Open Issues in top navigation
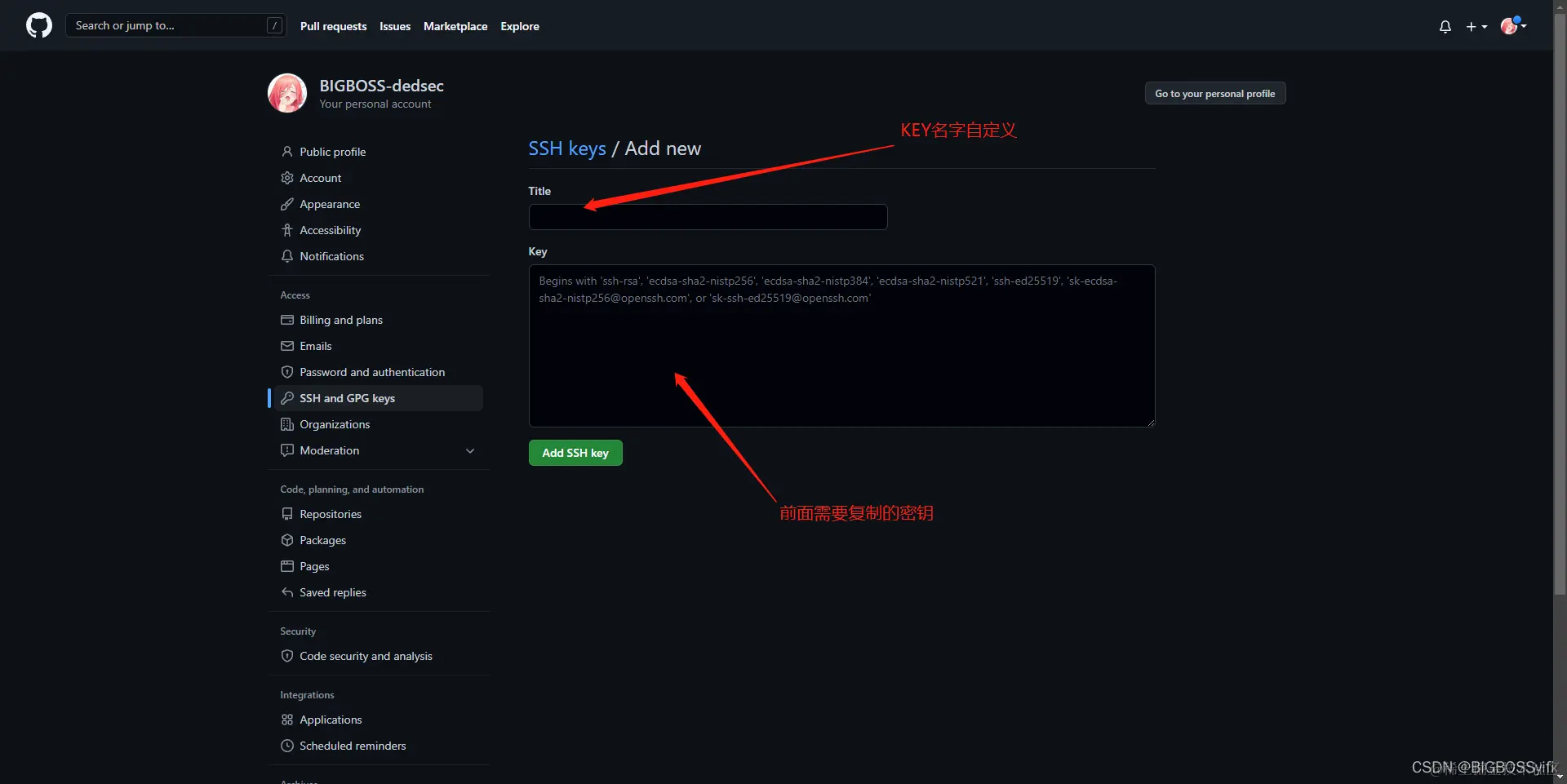The width and height of the screenshot is (1567, 784). pos(395,26)
